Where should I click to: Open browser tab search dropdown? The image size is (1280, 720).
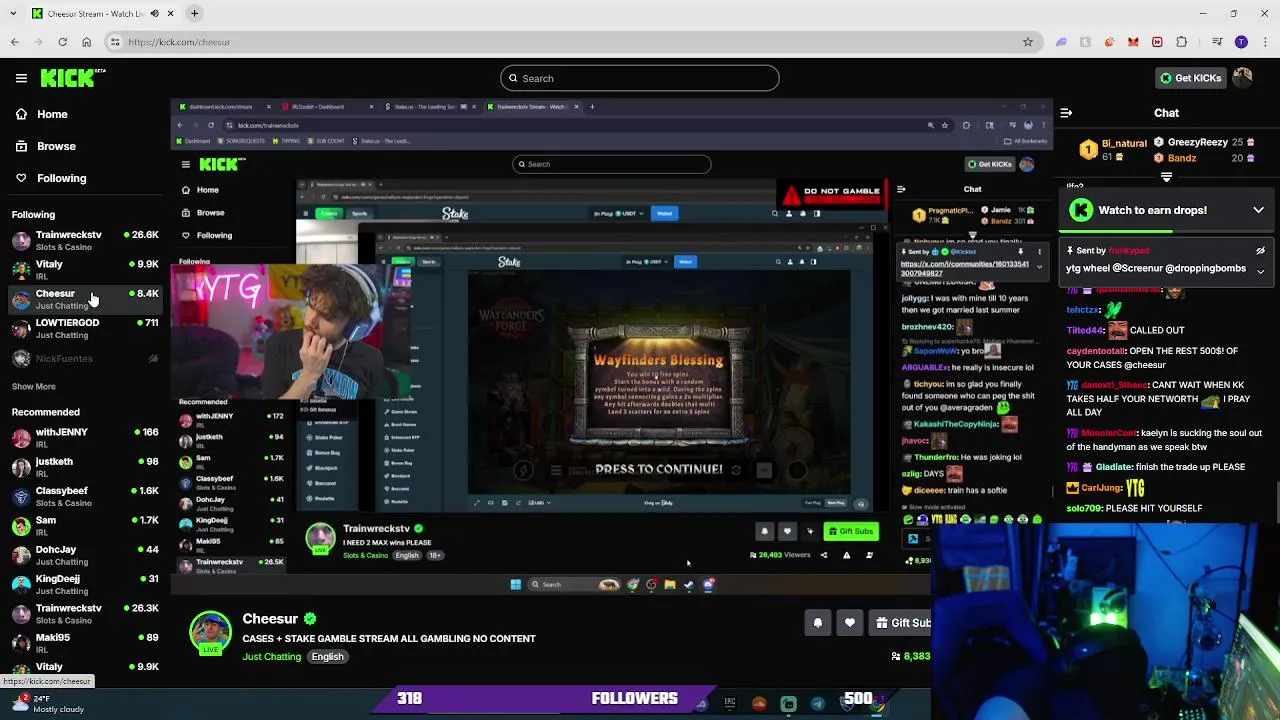[x=13, y=14]
